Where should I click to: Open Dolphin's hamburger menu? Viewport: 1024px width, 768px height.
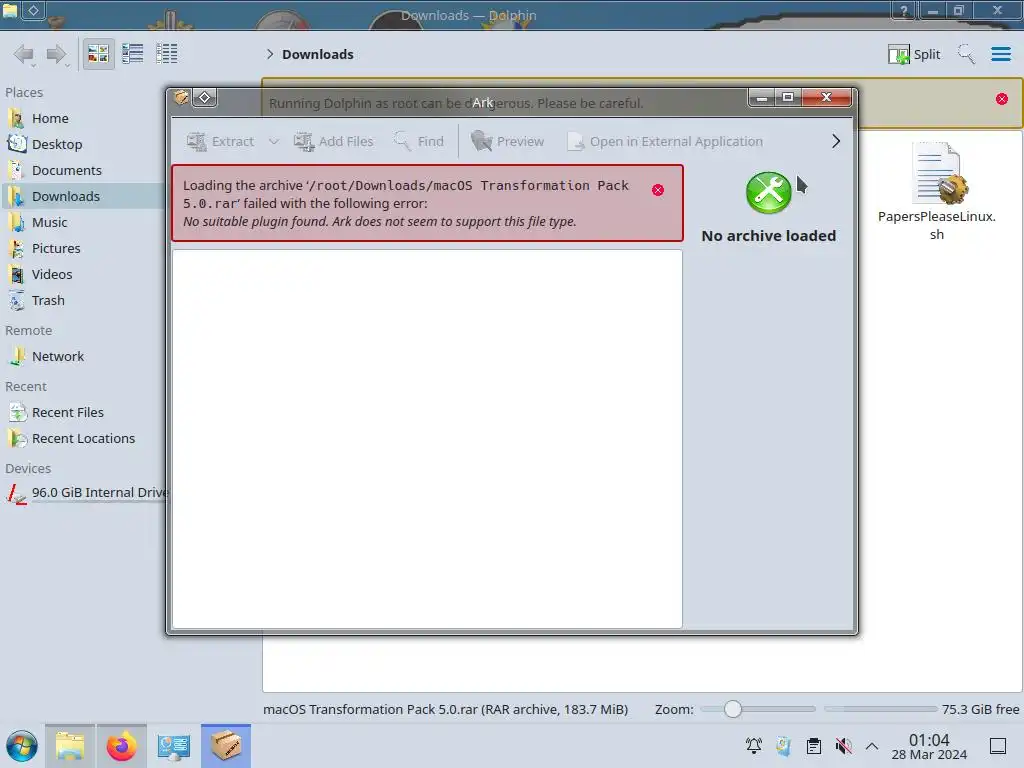point(1000,54)
